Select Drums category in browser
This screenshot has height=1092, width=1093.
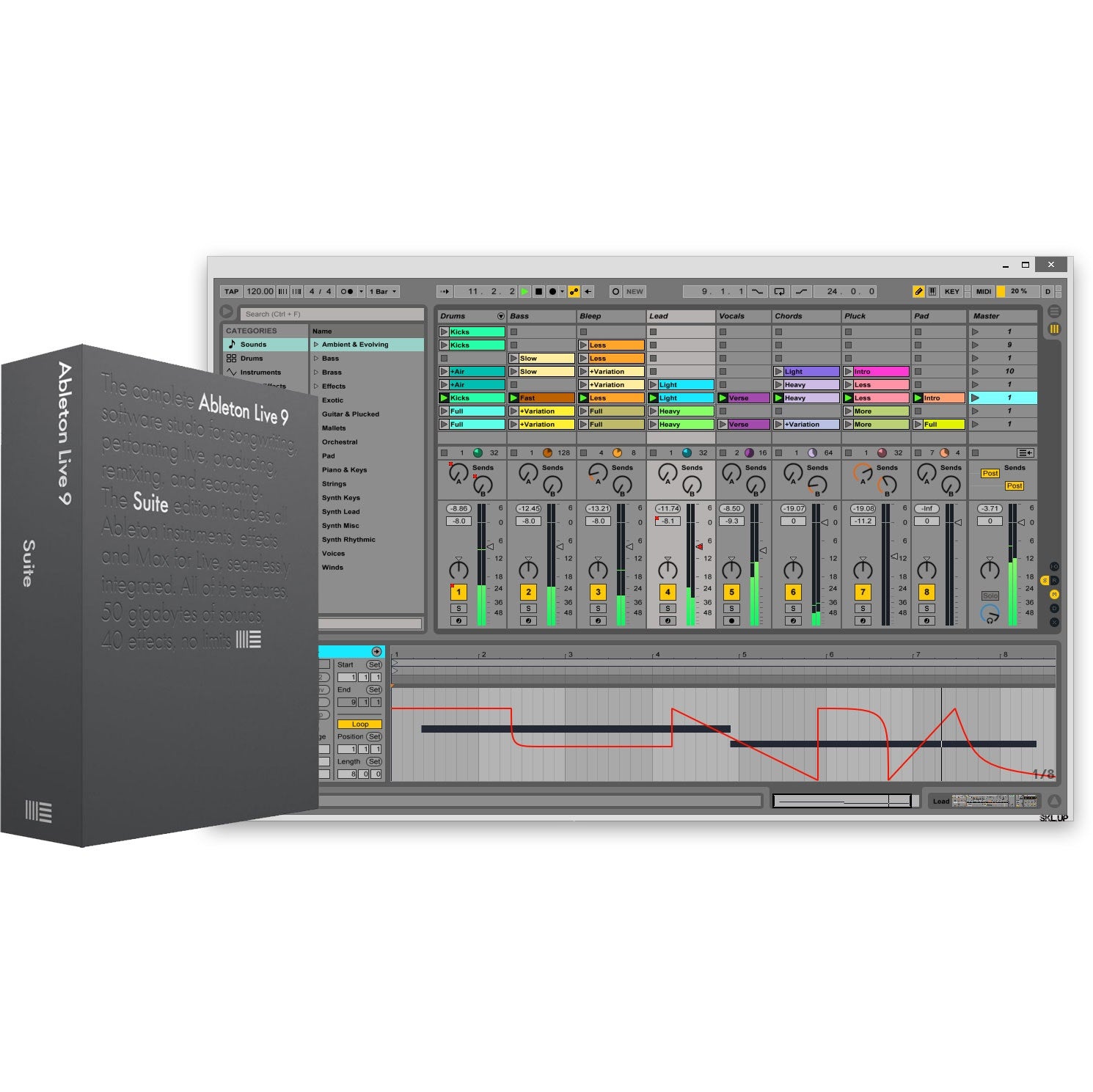pos(266,358)
